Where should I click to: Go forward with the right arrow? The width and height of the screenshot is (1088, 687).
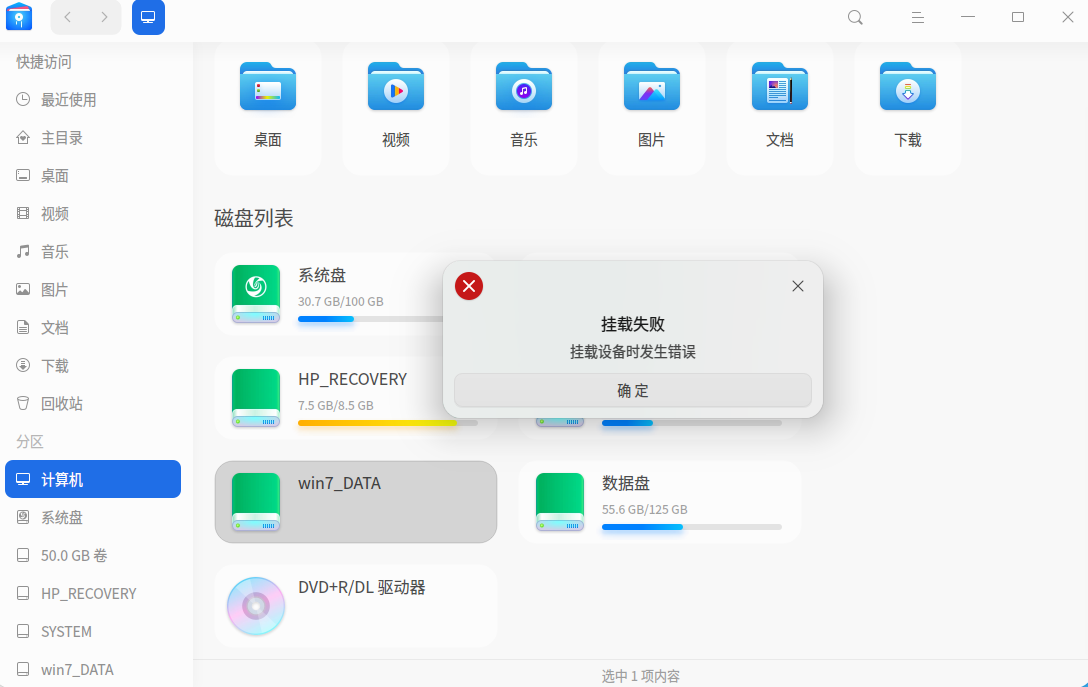(104, 17)
